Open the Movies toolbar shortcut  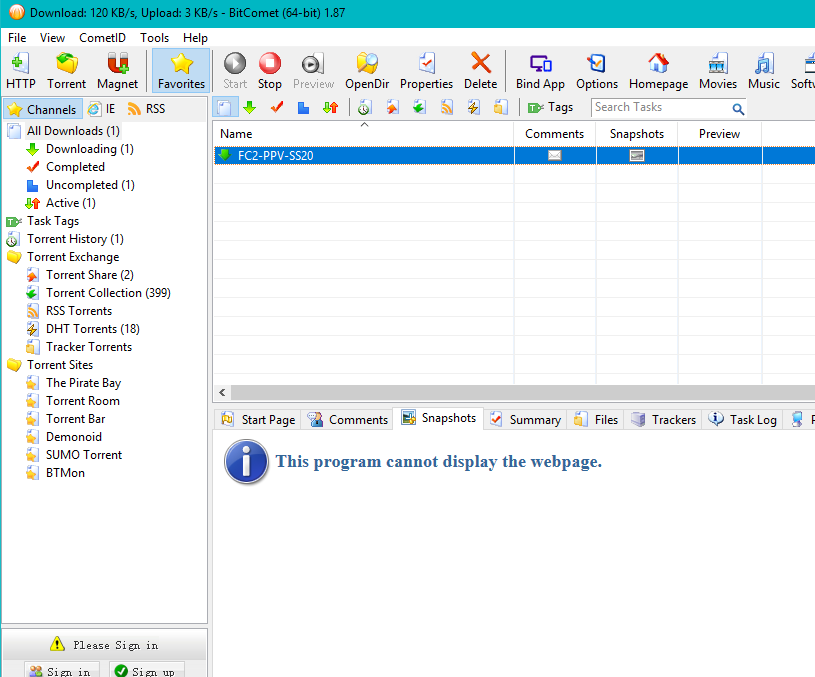tap(718, 71)
